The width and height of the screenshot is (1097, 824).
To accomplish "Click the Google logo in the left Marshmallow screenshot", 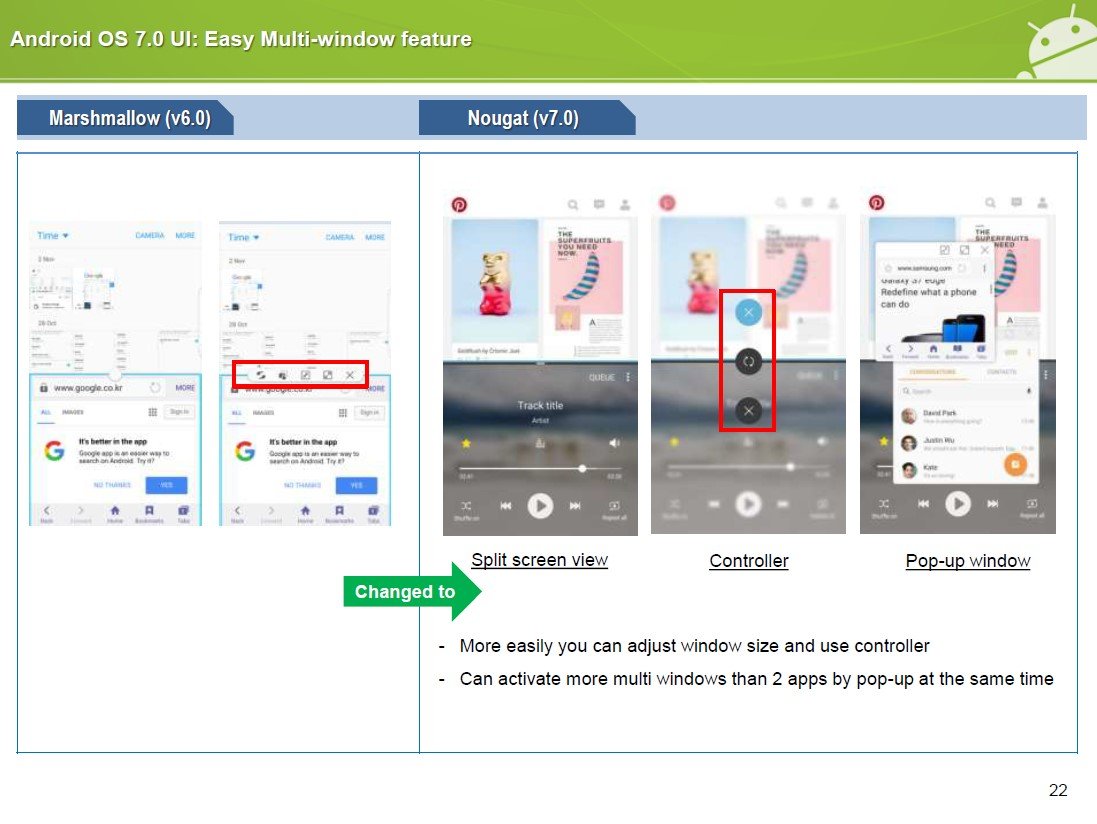I will pos(54,451).
